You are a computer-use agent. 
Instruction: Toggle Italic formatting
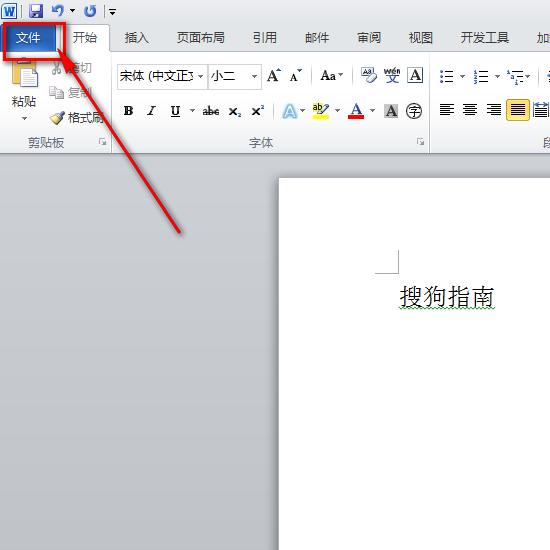152,111
